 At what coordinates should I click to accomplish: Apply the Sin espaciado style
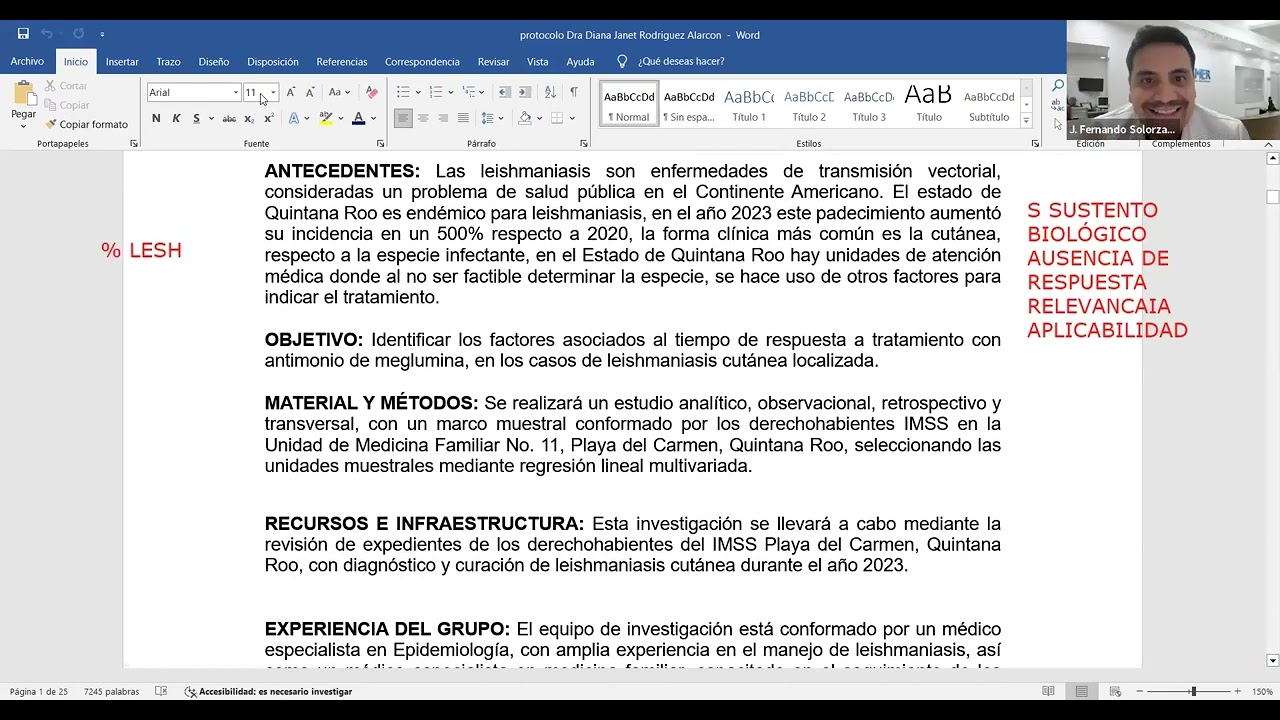pyautogui.click(x=689, y=104)
